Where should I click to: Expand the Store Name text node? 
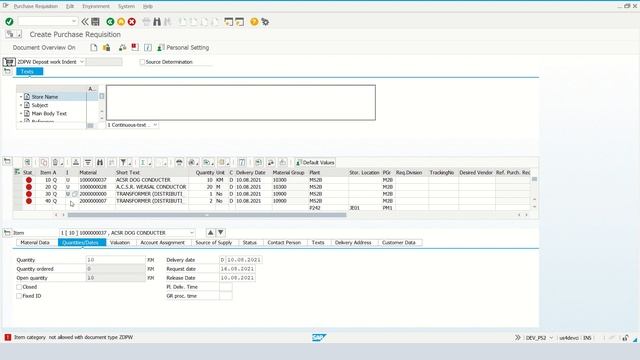tap(21, 97)
